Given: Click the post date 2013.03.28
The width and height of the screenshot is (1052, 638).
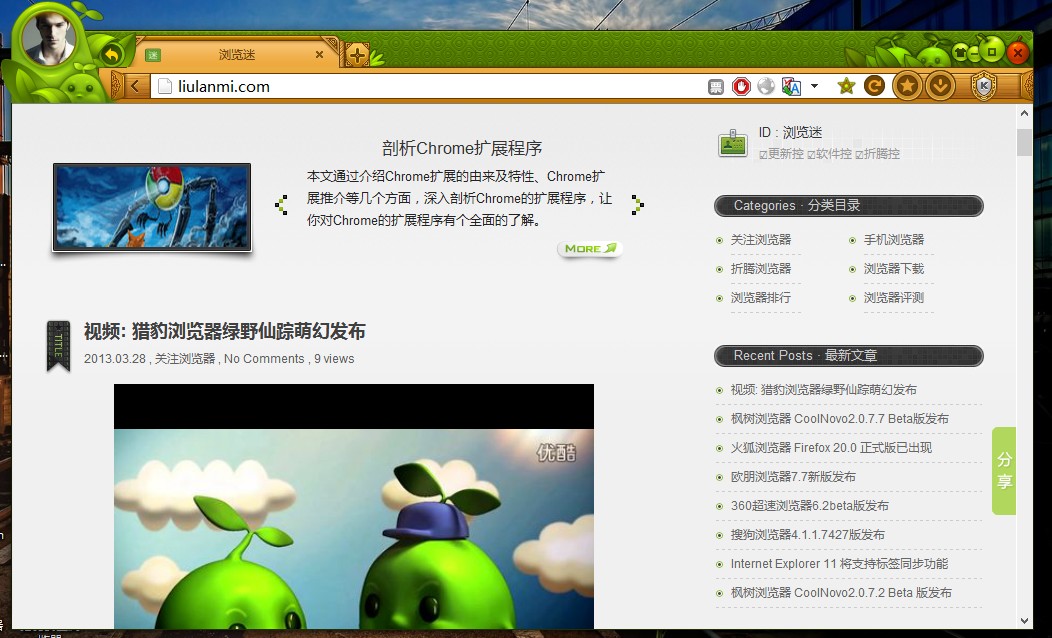Looking at the screenshot, I should coord(115,359).
